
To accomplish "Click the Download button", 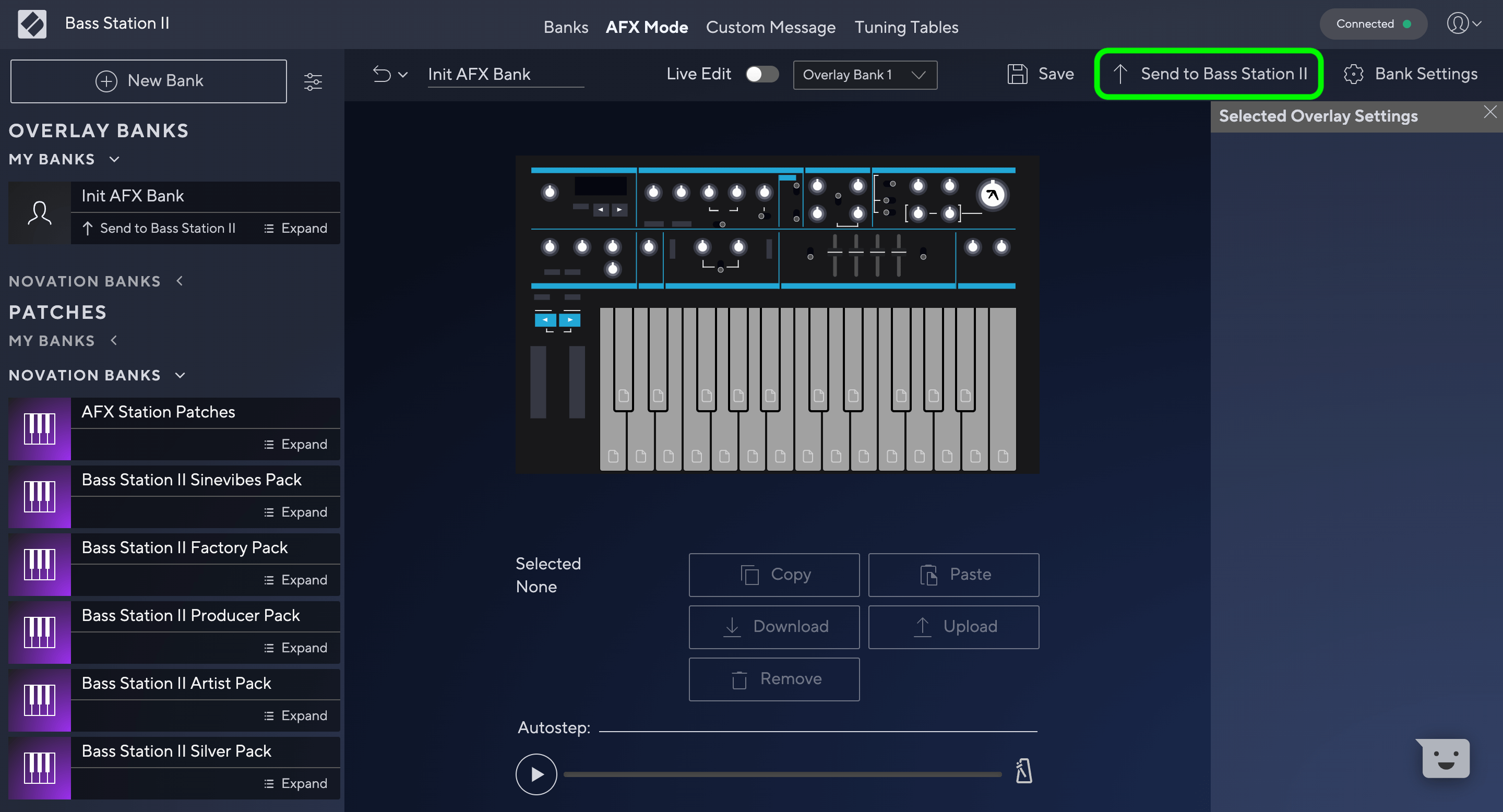I will [x=773, y=627].
